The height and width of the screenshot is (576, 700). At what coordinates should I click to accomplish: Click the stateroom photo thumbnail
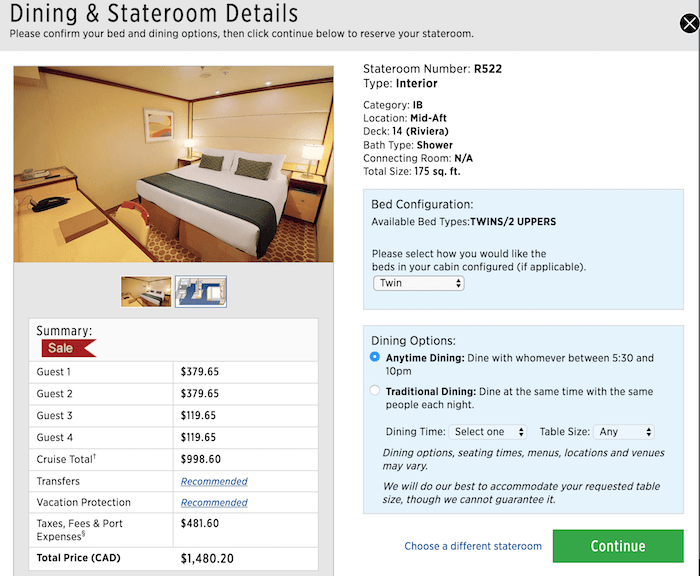146,291
